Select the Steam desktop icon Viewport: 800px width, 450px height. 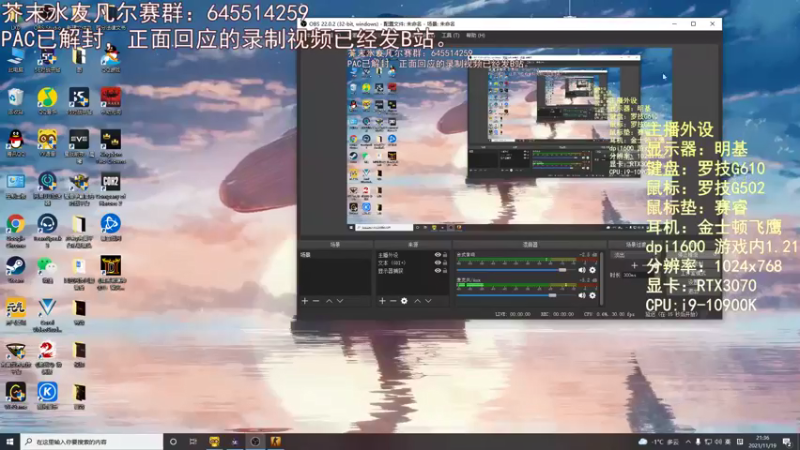click(x=15, y=270)
